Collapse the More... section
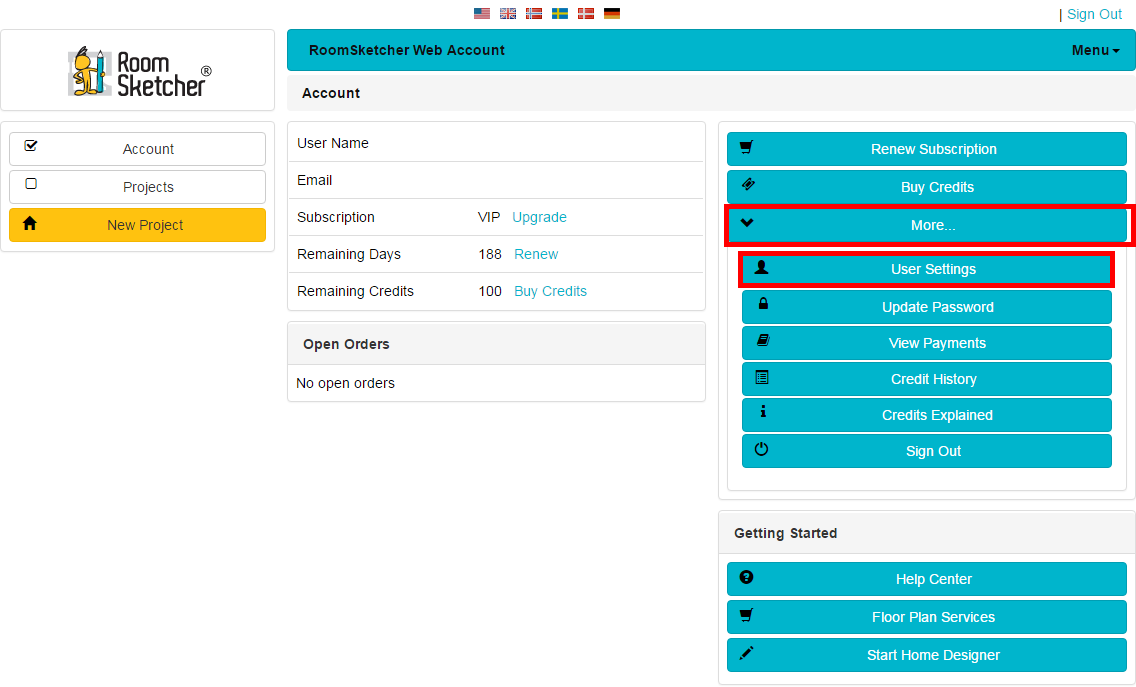This screenshot has height=687, width=1136. pyautogui.click(x=927, y=225)
